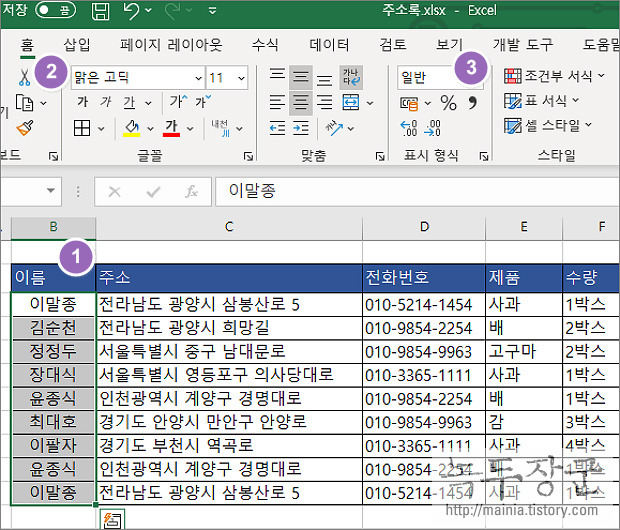Click the formula bar showing 이말종
The height and width of the screenshot is (530, 620).
(417, 191)
